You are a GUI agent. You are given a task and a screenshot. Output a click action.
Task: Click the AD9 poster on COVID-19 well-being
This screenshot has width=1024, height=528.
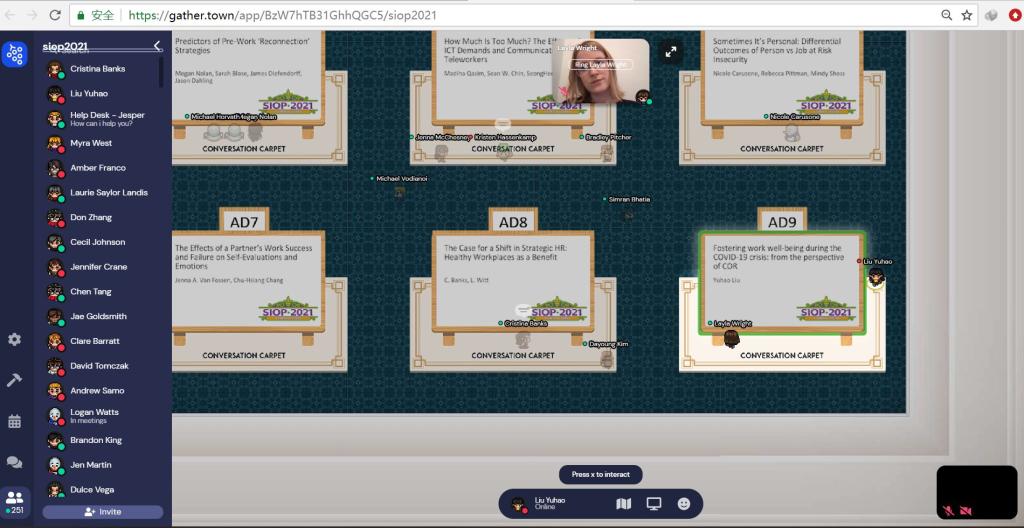point(781,283)
